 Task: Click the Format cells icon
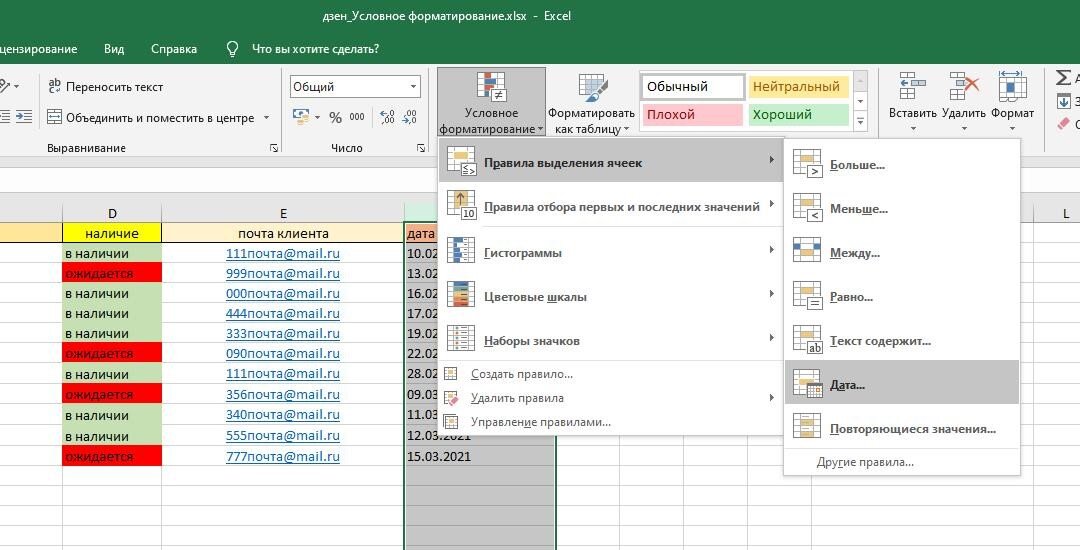coord(1012,87)
